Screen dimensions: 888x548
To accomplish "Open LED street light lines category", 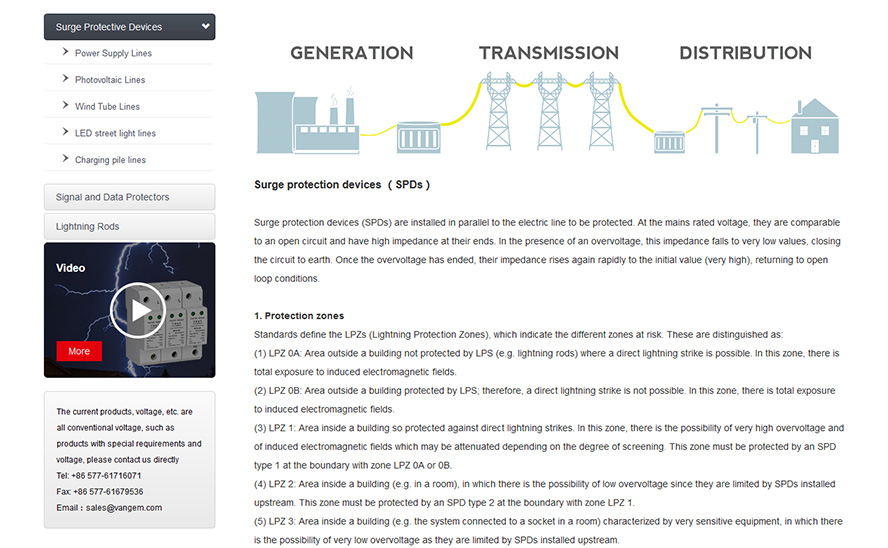I will click(x=115, y=133).
